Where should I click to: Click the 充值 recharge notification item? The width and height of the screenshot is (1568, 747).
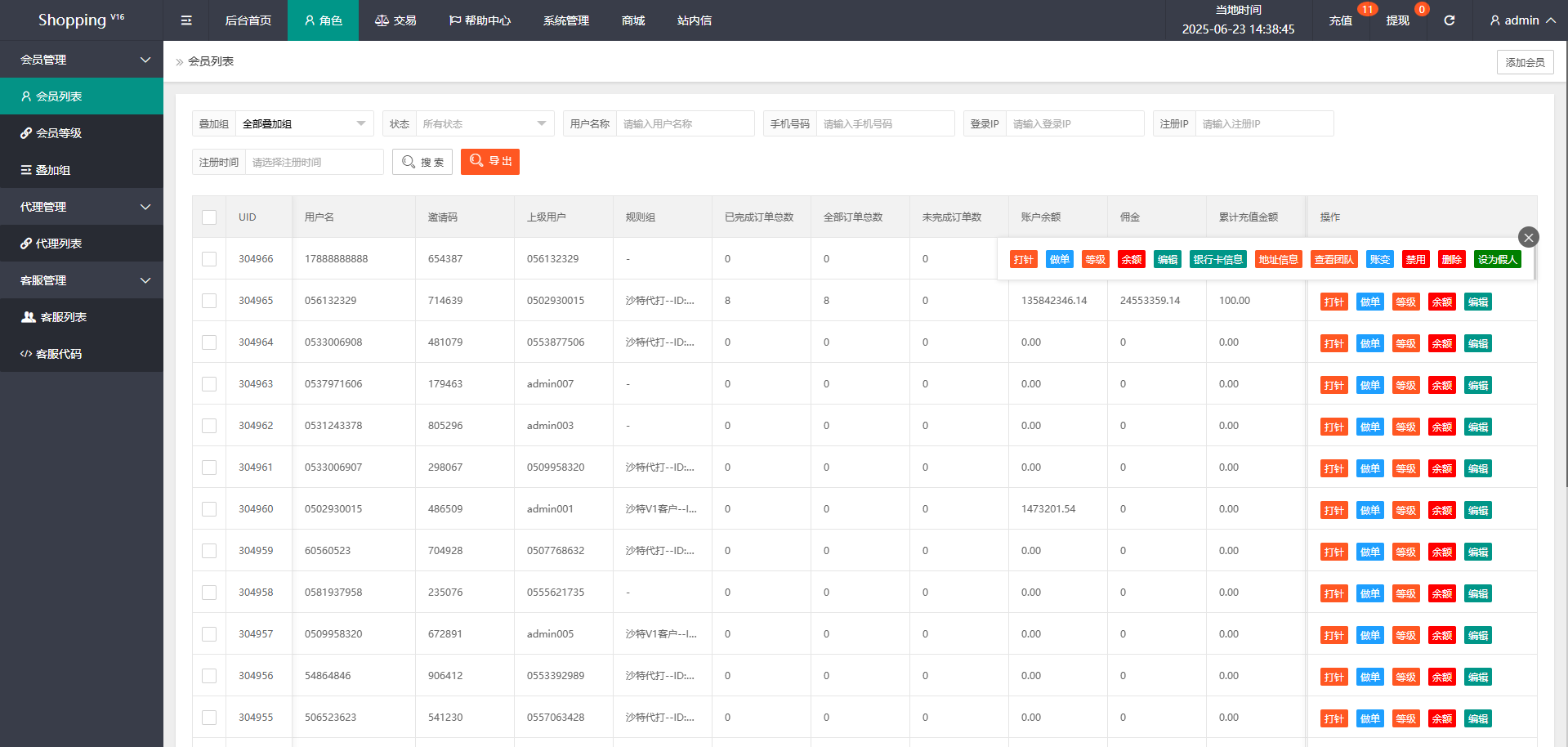(1340, 20)
